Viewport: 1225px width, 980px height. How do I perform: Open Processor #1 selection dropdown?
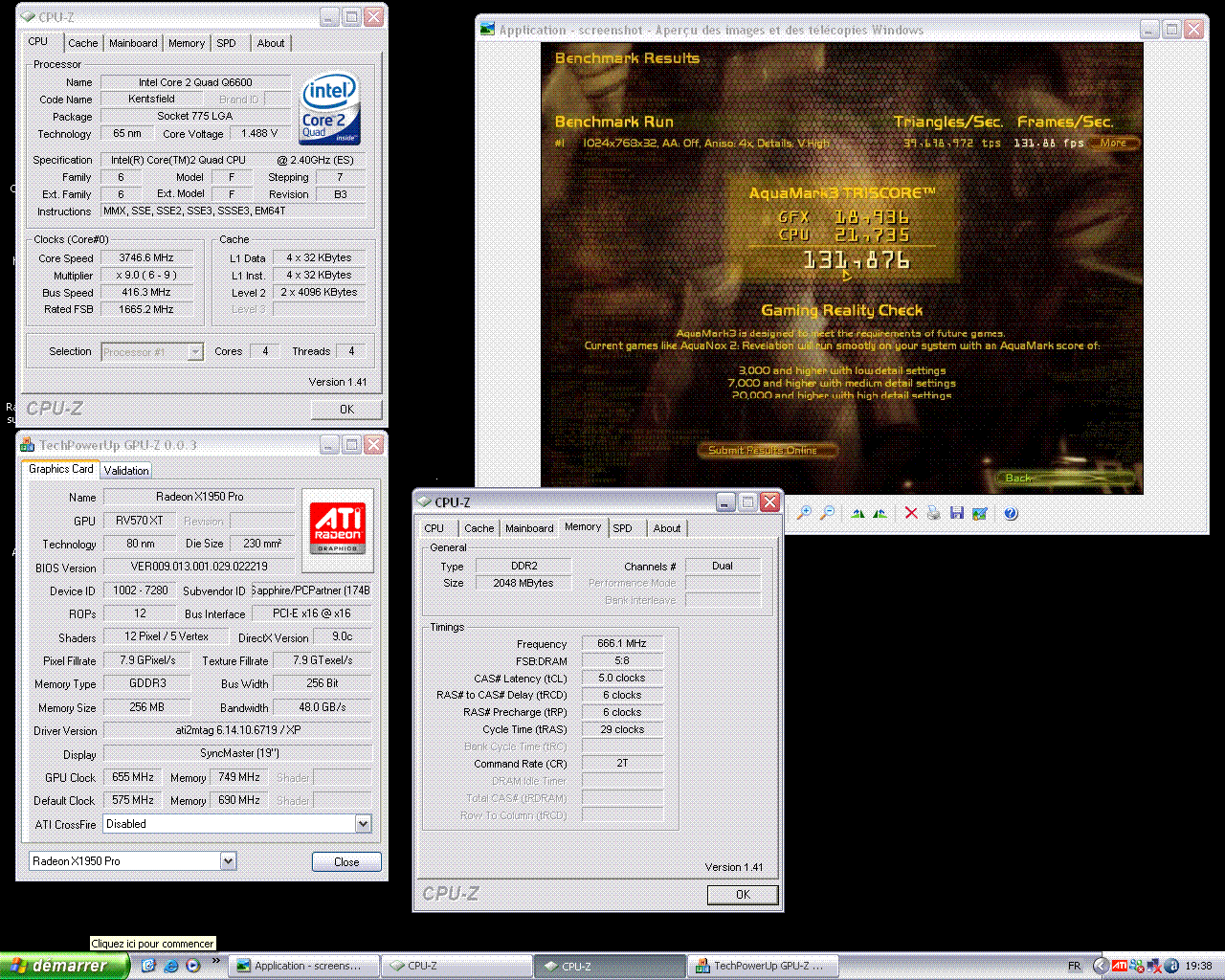click(195, 351)
